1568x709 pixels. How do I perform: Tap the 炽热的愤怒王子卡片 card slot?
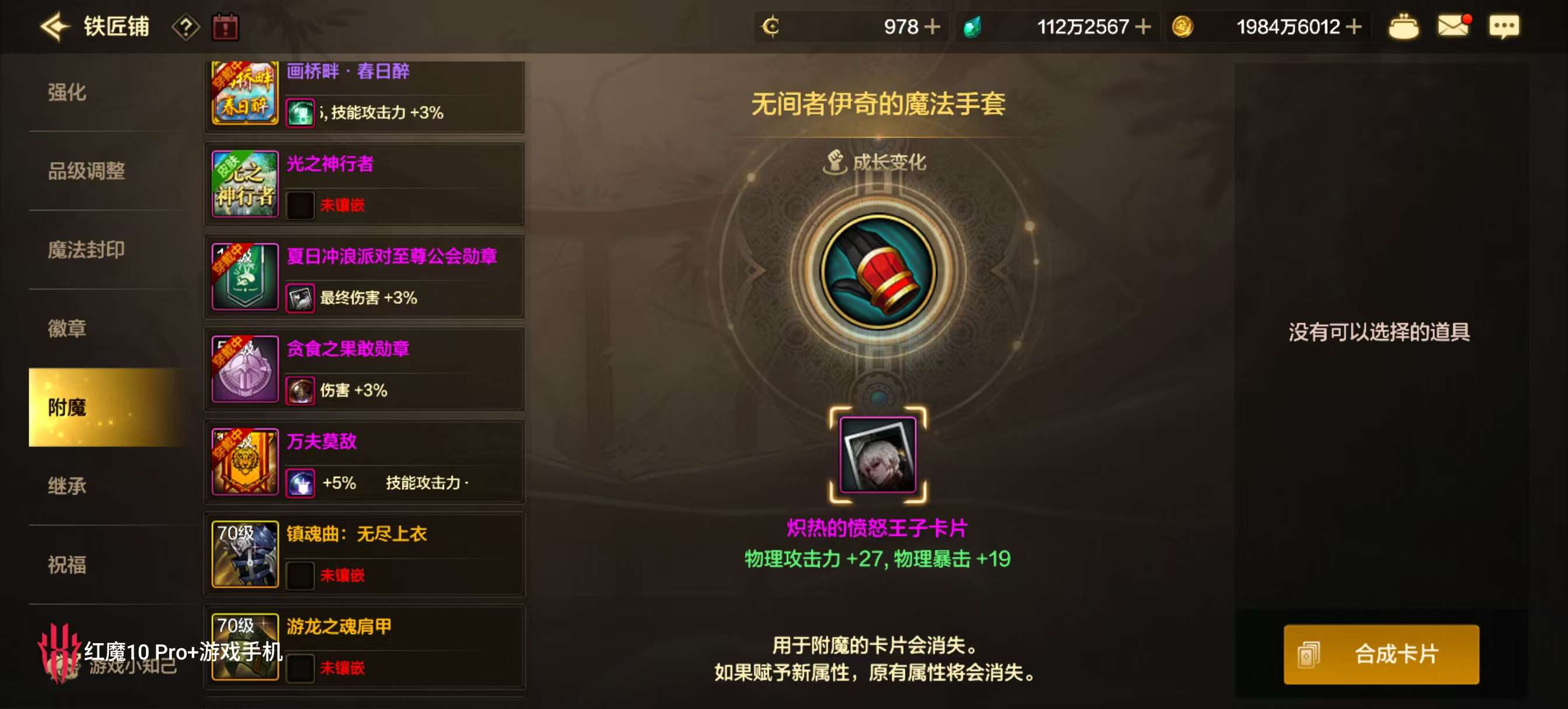tap(878, 455)
